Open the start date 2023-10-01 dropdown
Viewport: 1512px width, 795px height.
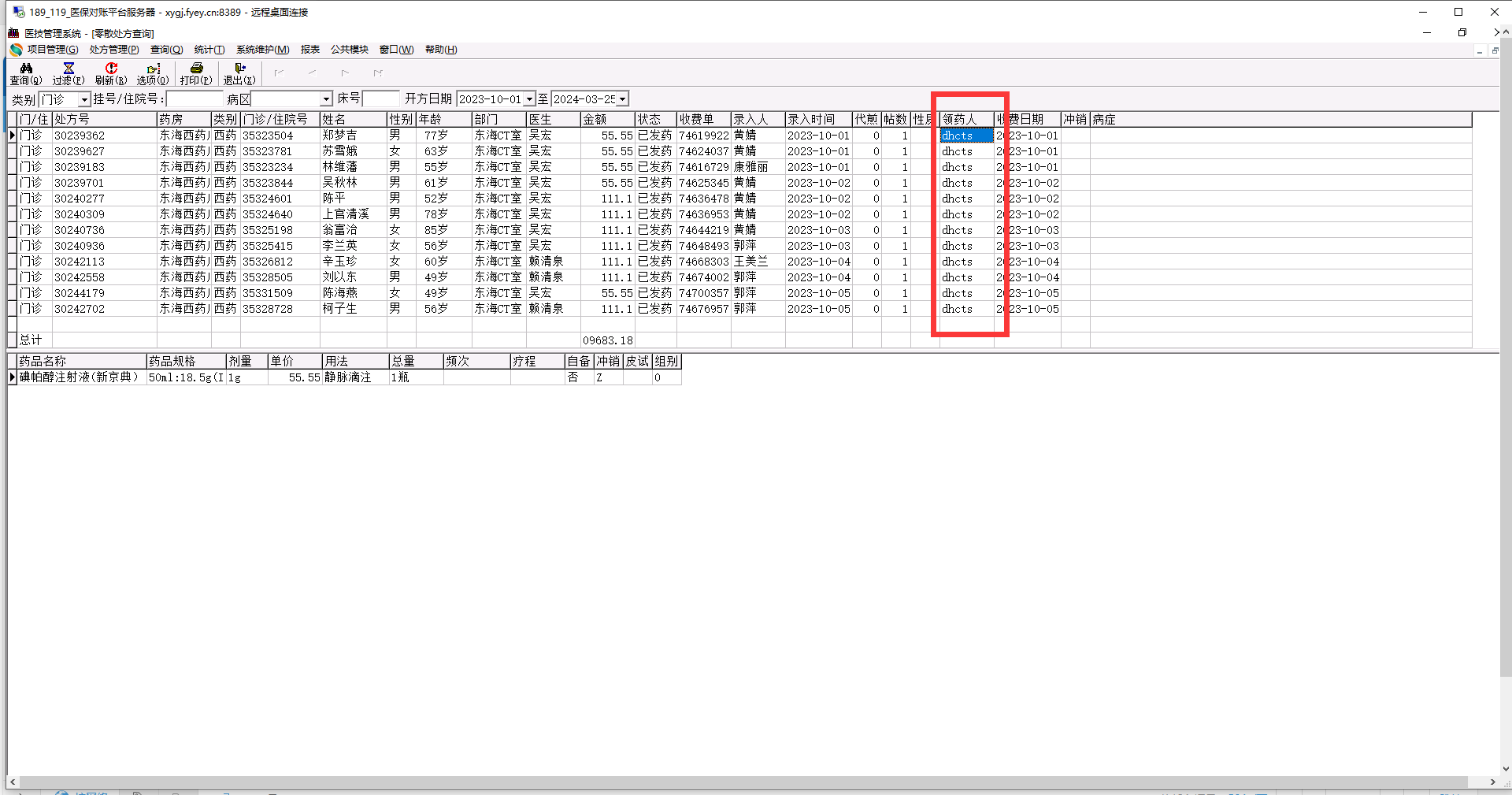click(x=529, y=99)
